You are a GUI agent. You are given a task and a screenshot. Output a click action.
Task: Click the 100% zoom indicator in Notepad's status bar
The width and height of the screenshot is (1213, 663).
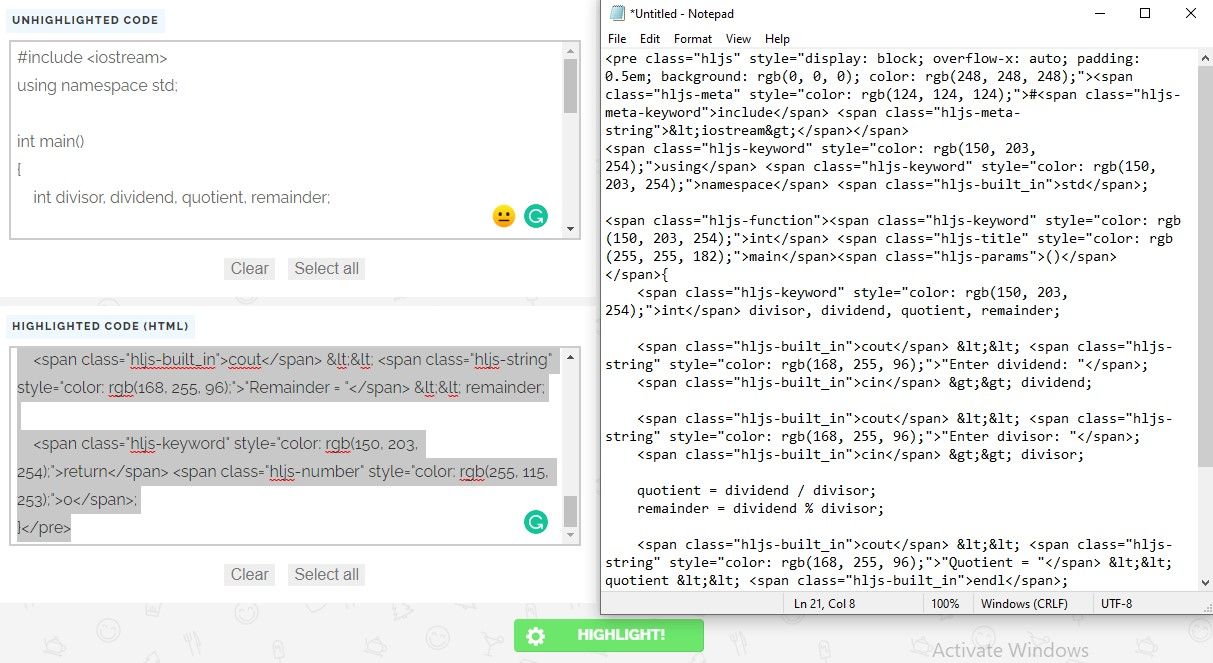pyautogui.click(x=947, y=603)
